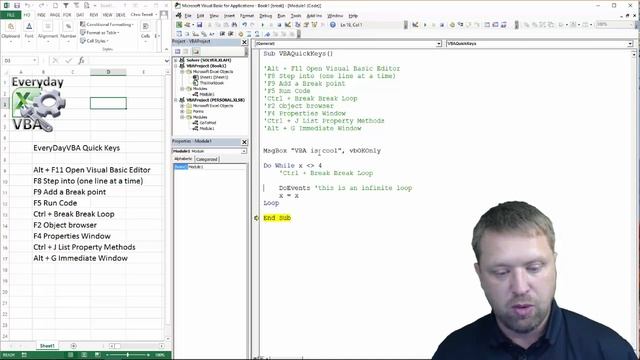Screen dimensions: 640x360
Task: Click the 'End Sub' highlighted code line
Action: point(277,218)
